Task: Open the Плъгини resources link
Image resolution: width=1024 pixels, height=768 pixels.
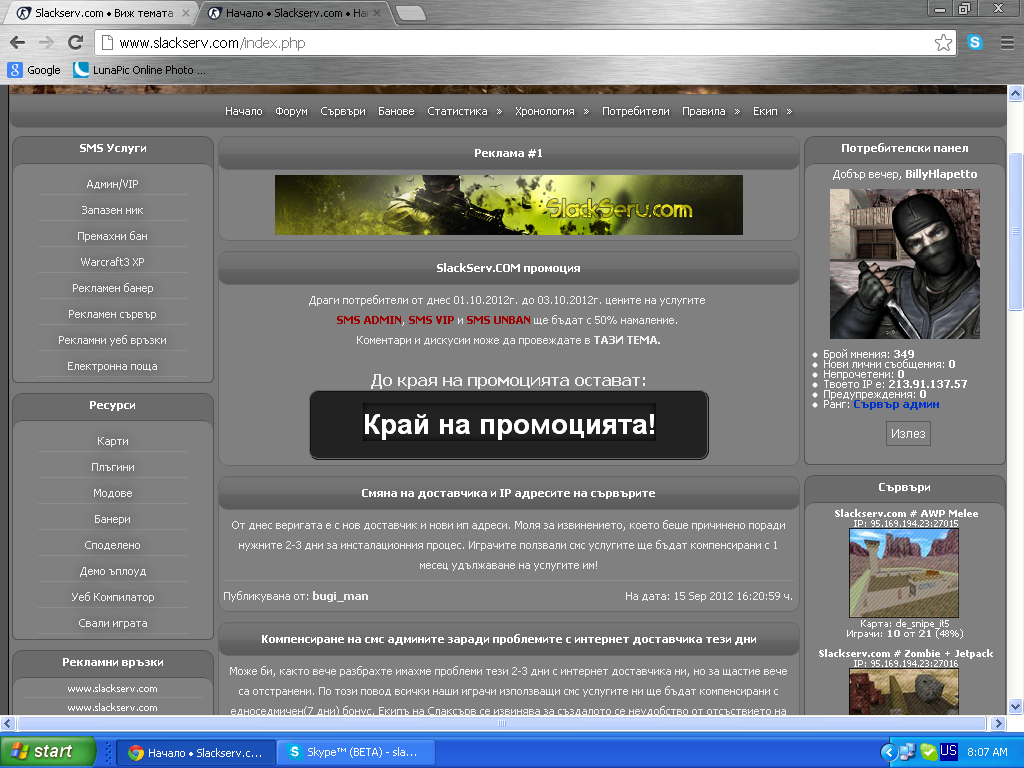Action: click(x=112, y=468)
